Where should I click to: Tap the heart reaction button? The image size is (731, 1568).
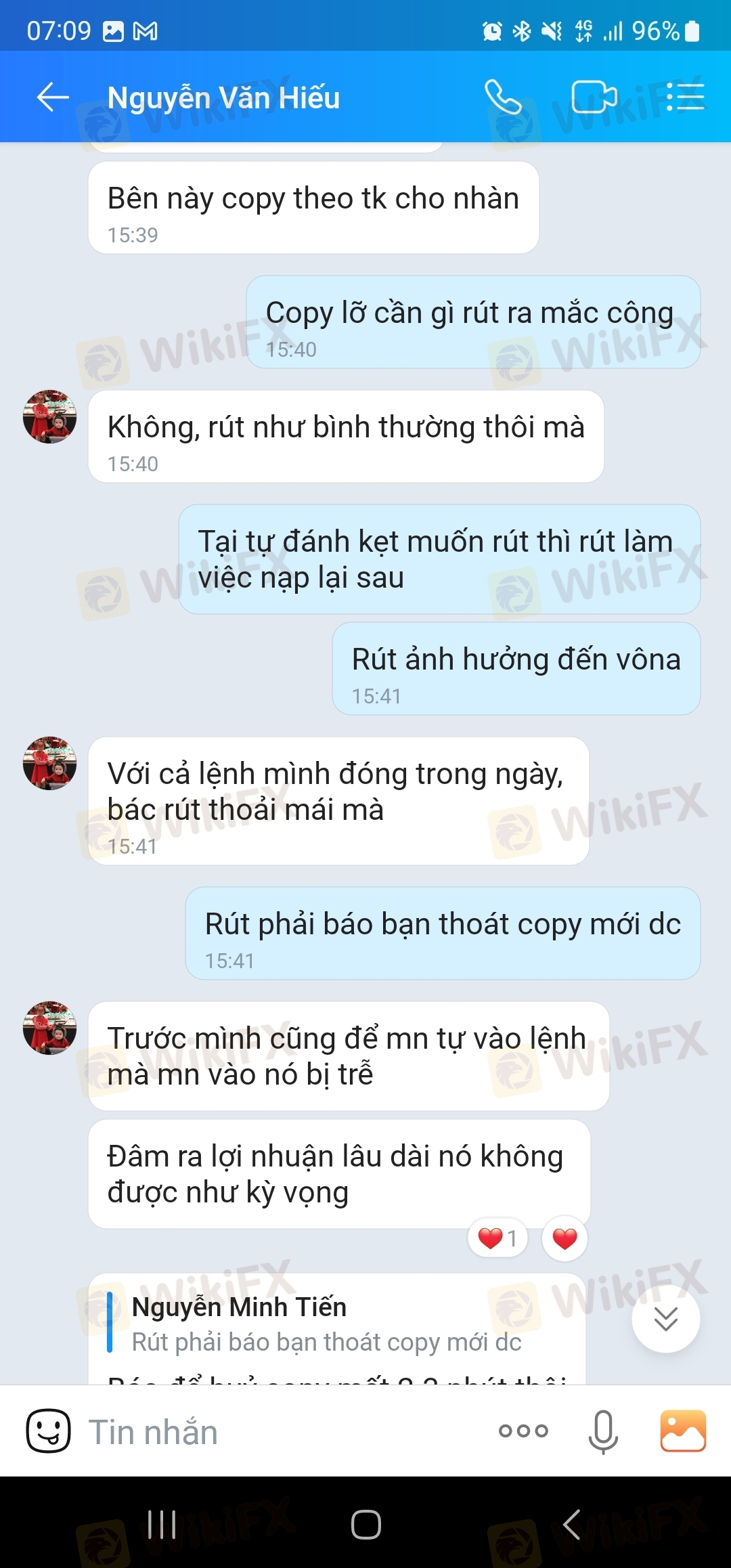tap(564, 1238)
